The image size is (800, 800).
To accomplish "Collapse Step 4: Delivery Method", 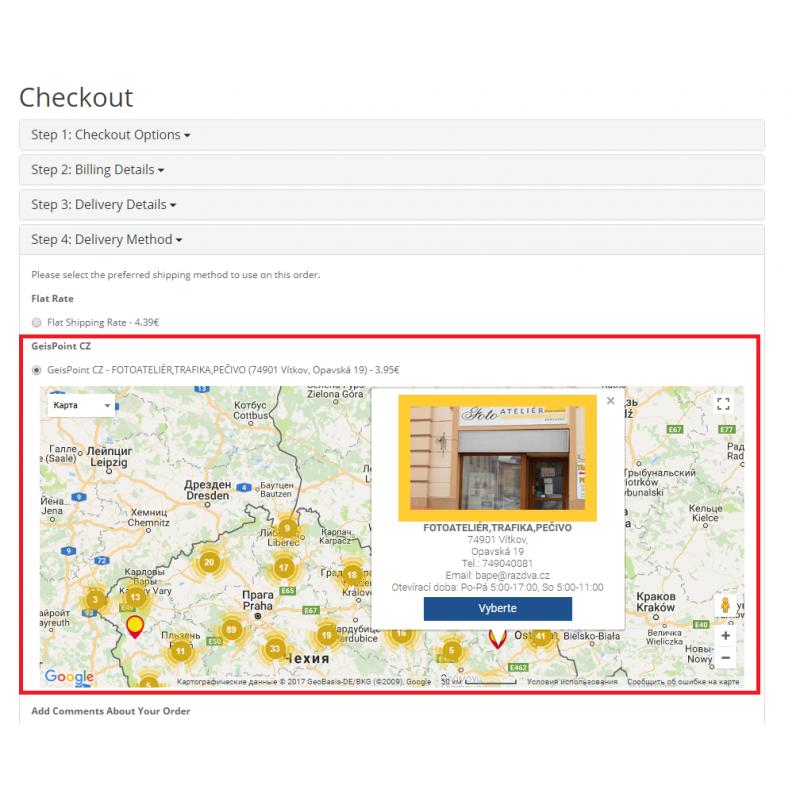I will tap(106, 240).
